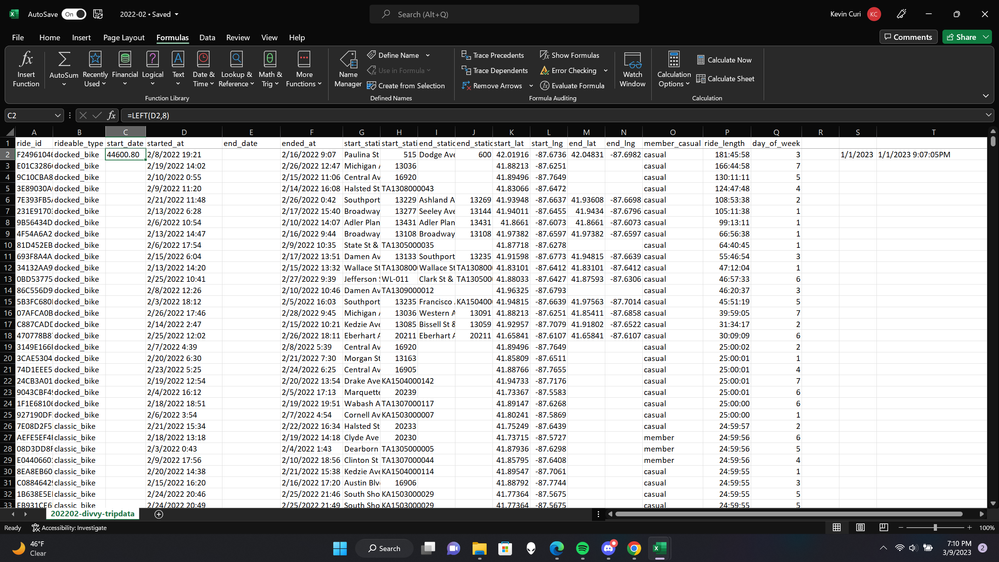Toggle AutoSave switch off
The height and width of the screenshot is (562, 999).
click(x=74, y=14)
